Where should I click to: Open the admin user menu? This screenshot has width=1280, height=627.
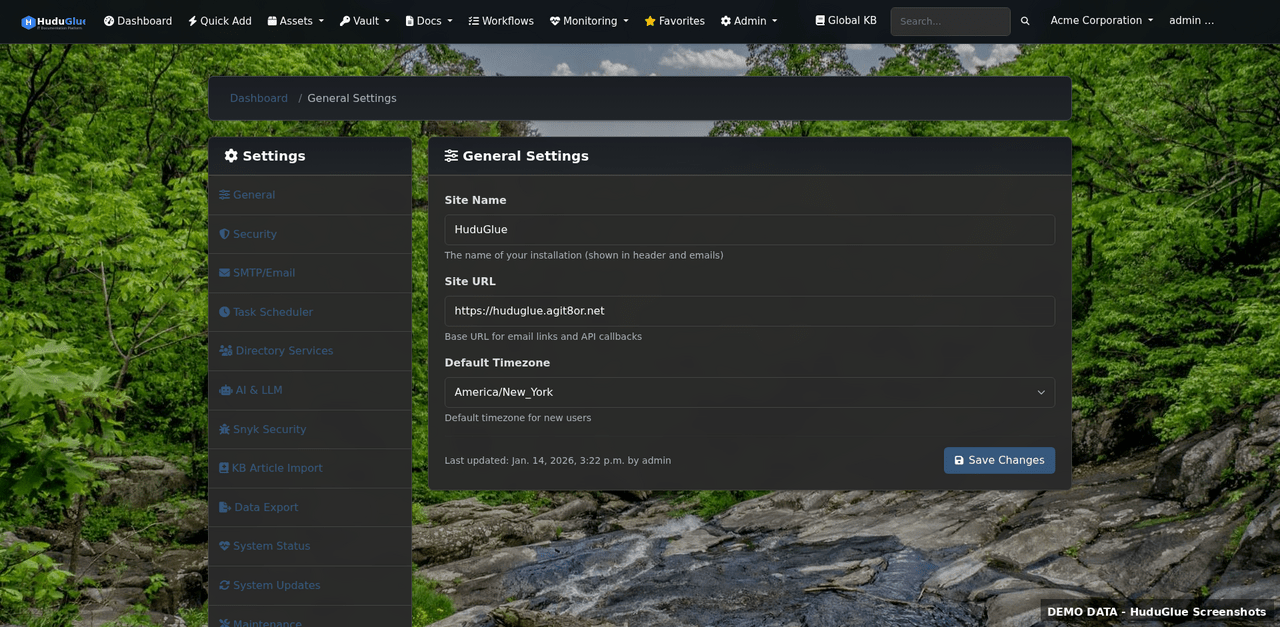coord(1192,20)
